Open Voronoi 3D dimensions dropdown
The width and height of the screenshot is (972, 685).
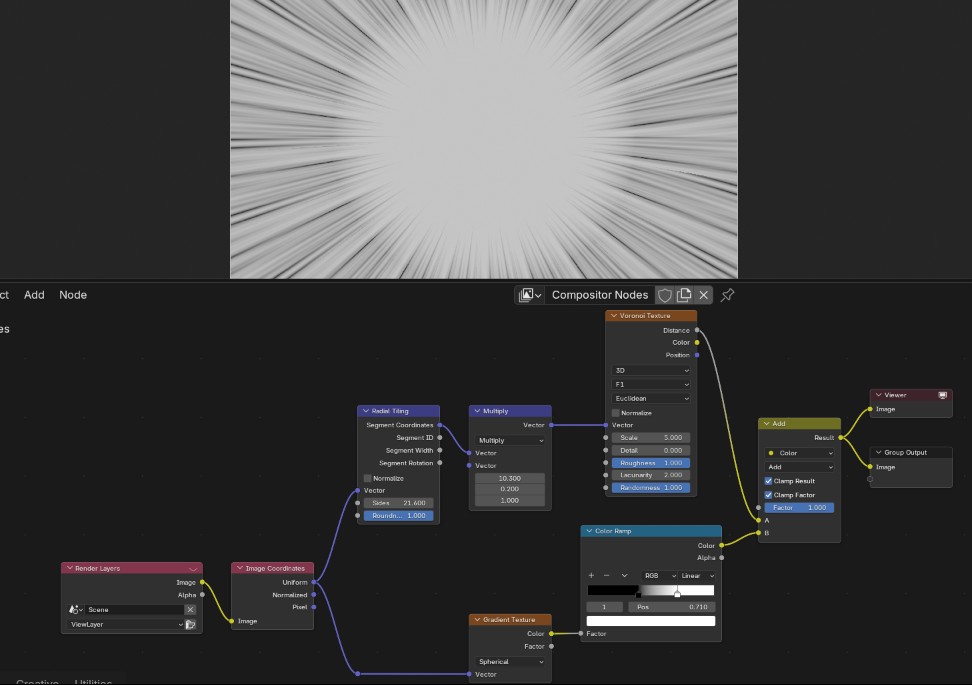click(651, 371)
